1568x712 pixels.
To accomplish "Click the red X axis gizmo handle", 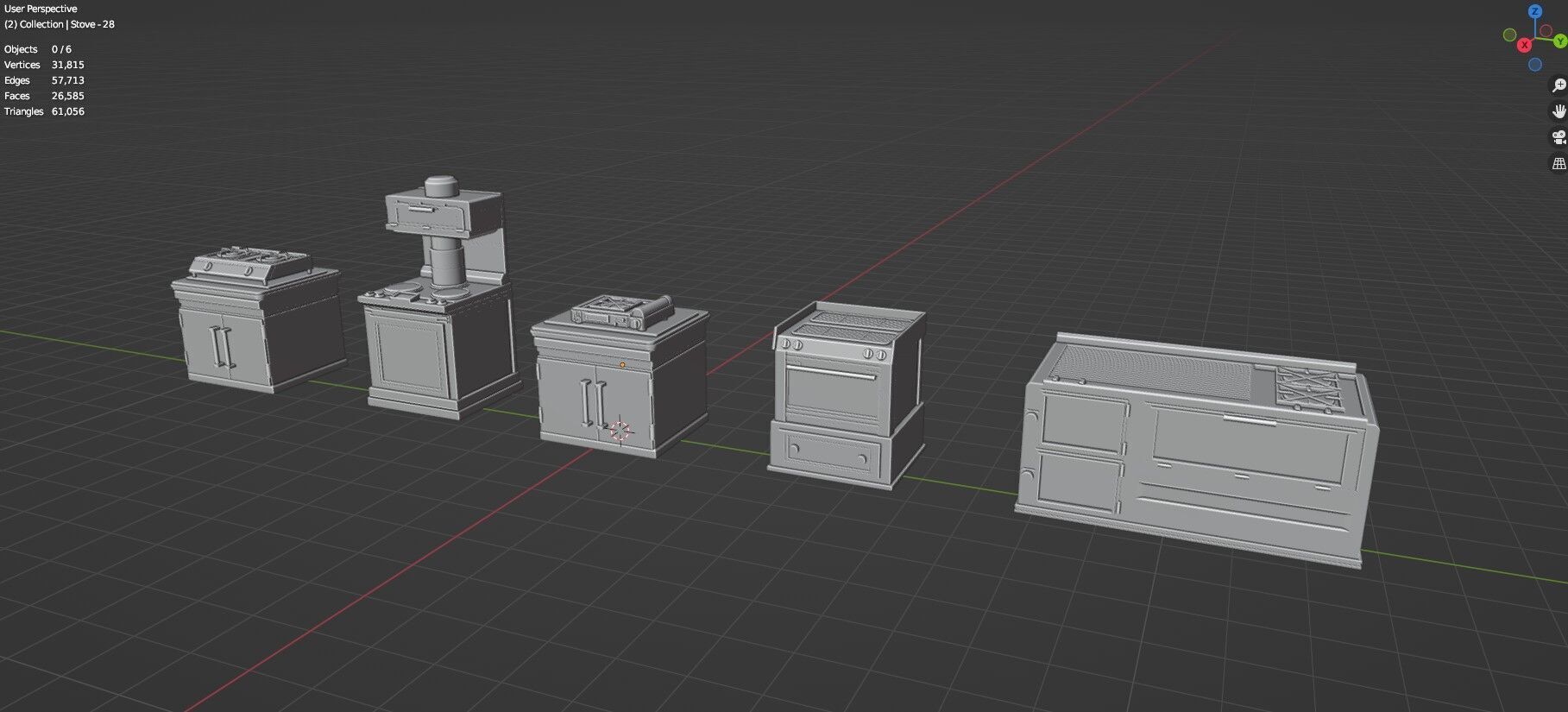I will (1525, 45).
